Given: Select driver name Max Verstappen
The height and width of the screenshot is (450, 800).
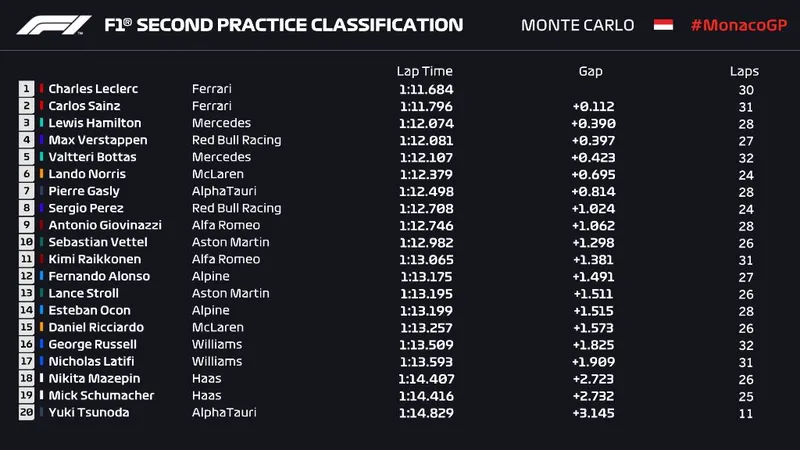Looking at the screenshot, I should point(98,140).
